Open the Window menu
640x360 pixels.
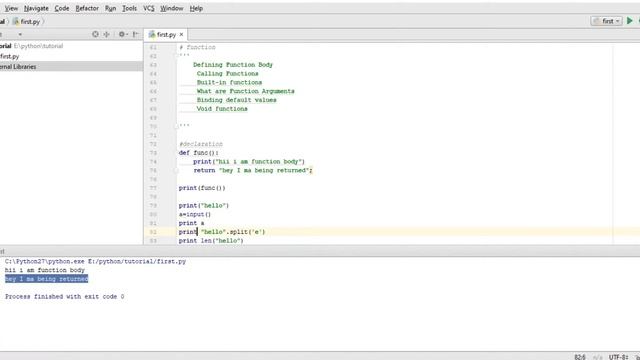171,8
